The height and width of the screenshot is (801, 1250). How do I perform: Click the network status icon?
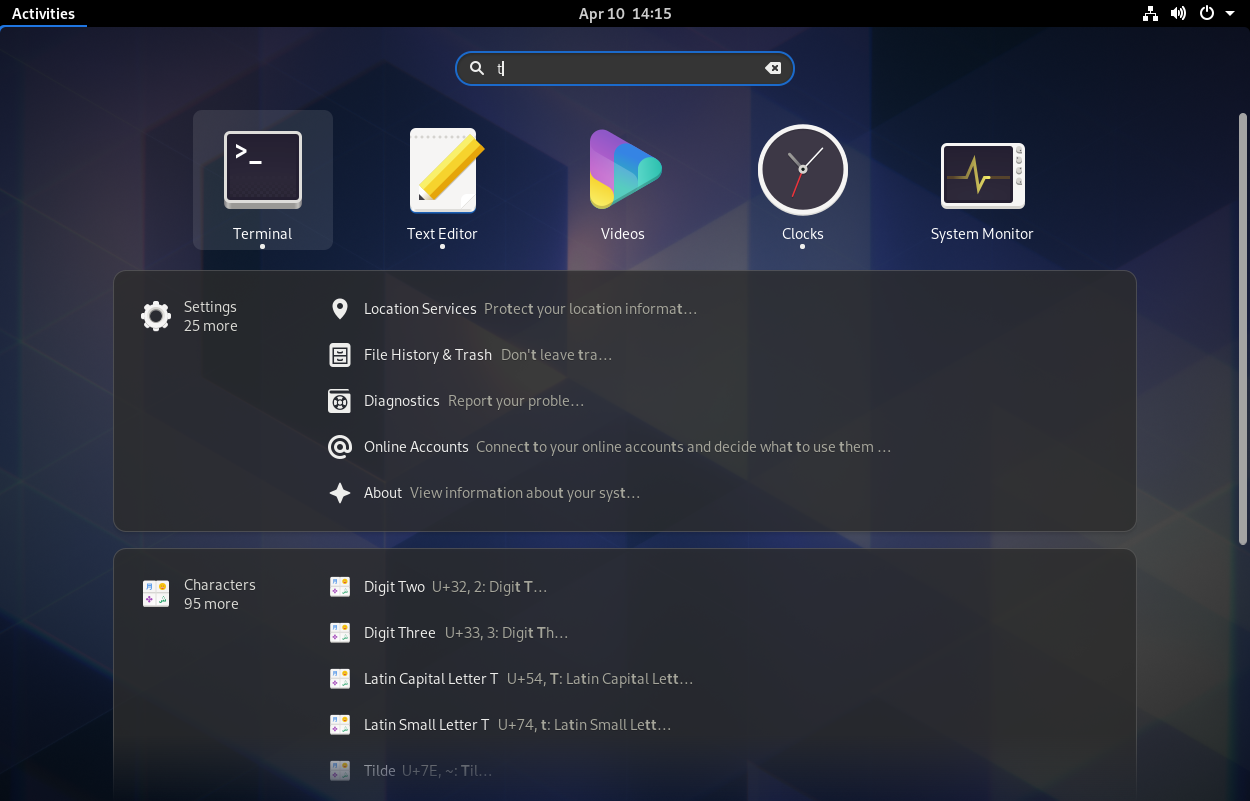coord(1150,14)
